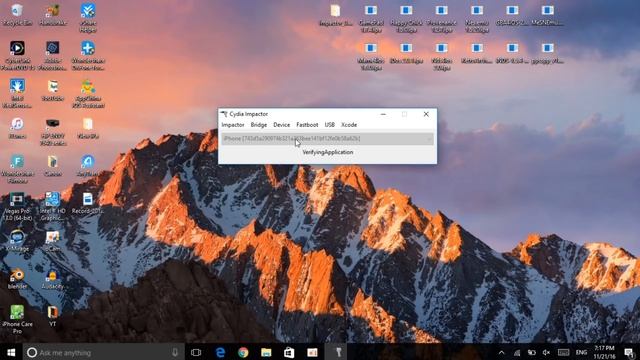Launch Google Chrome from taskbar
Image resolution: width=640 pixels, height=360 pixels.
pyautogui.click(x=243, y=352)
